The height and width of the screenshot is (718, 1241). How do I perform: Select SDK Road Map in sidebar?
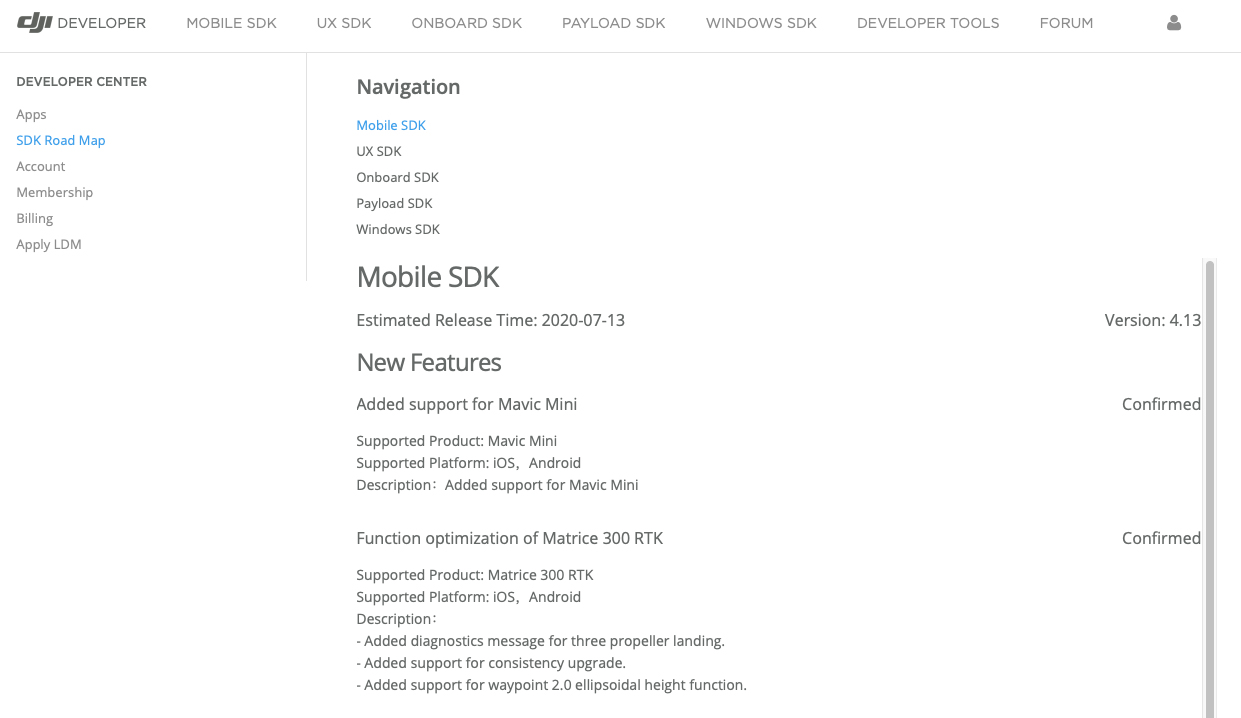click(x=61, y=140)
